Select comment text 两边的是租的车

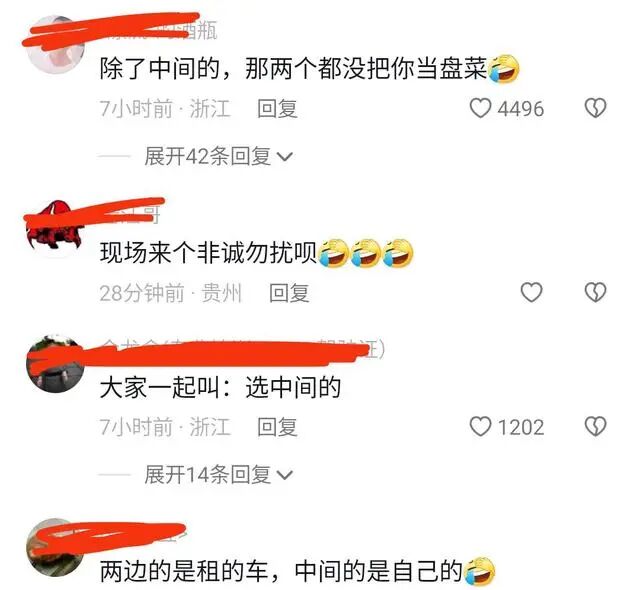[x=184, y=571]
